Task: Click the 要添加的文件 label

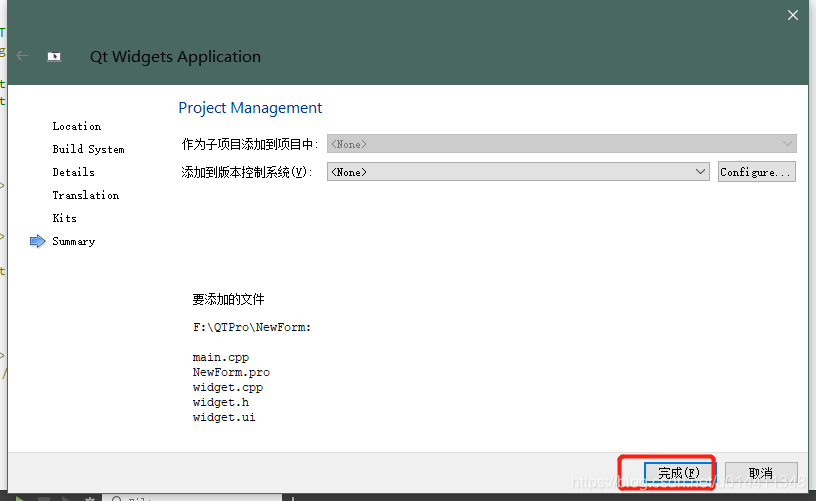Action: pyautogui.click(x=228, y=299)
